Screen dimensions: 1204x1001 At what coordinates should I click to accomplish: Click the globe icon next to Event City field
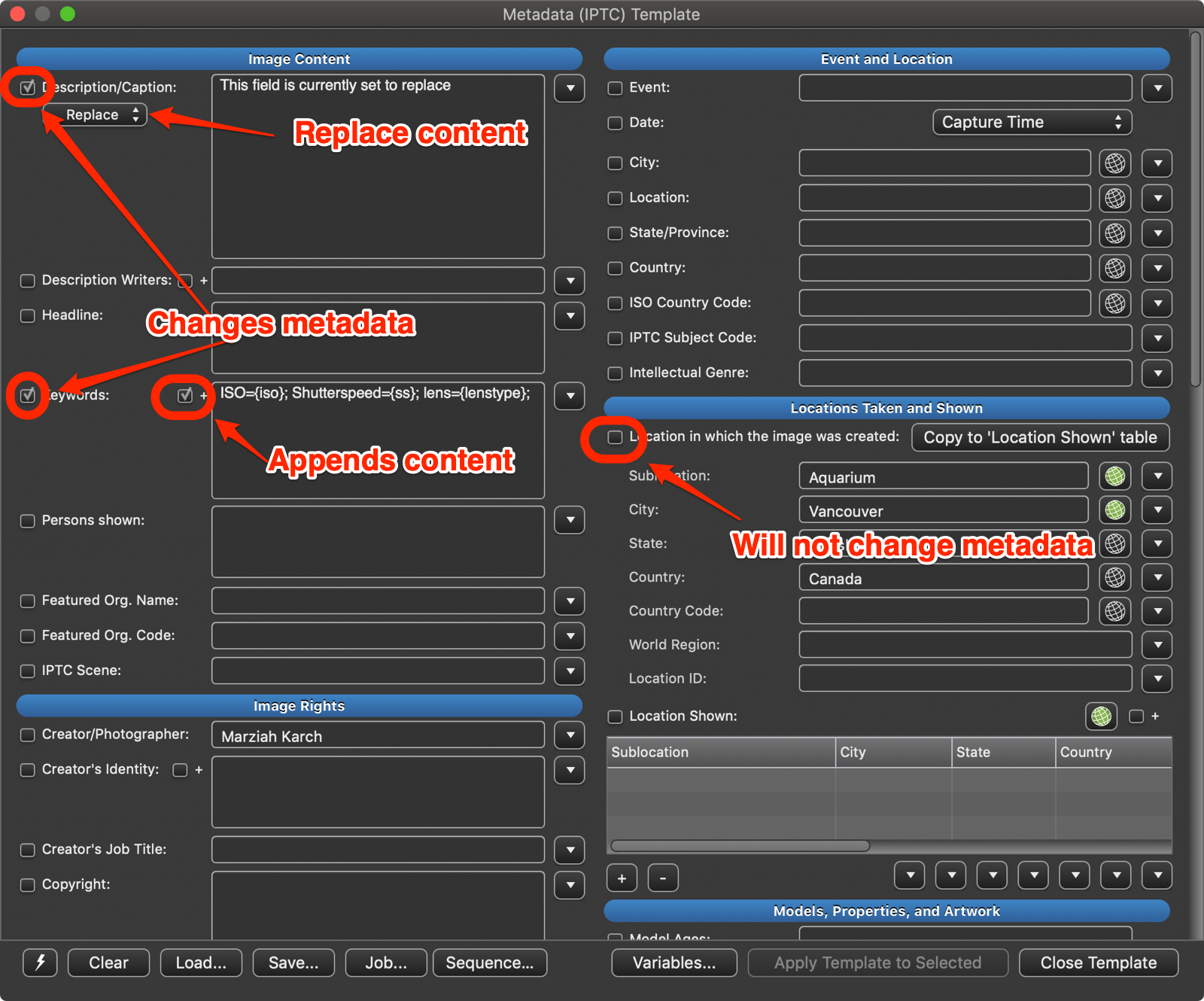1115,163
